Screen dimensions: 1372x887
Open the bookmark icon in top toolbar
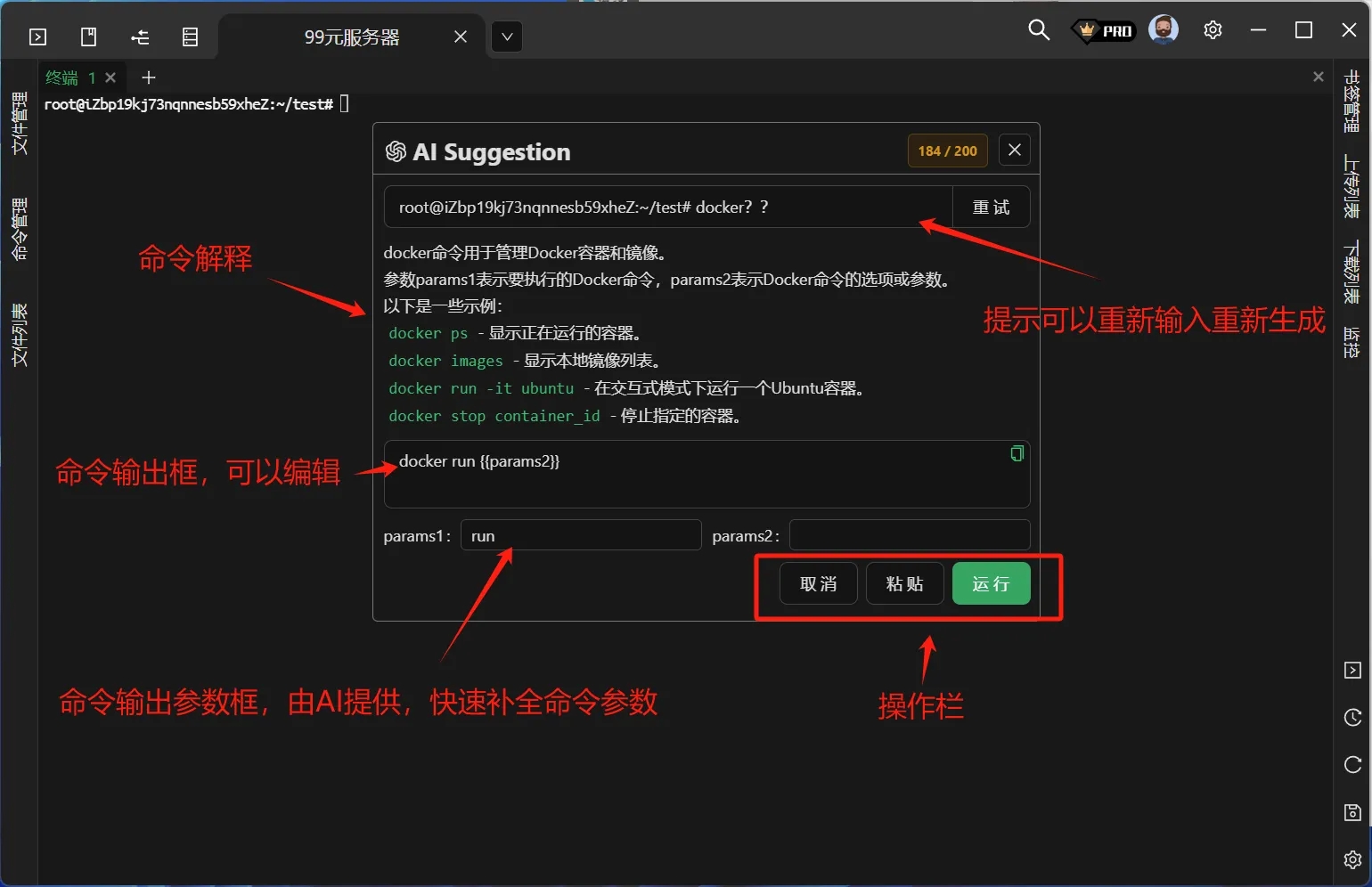(x=87, y=37)
